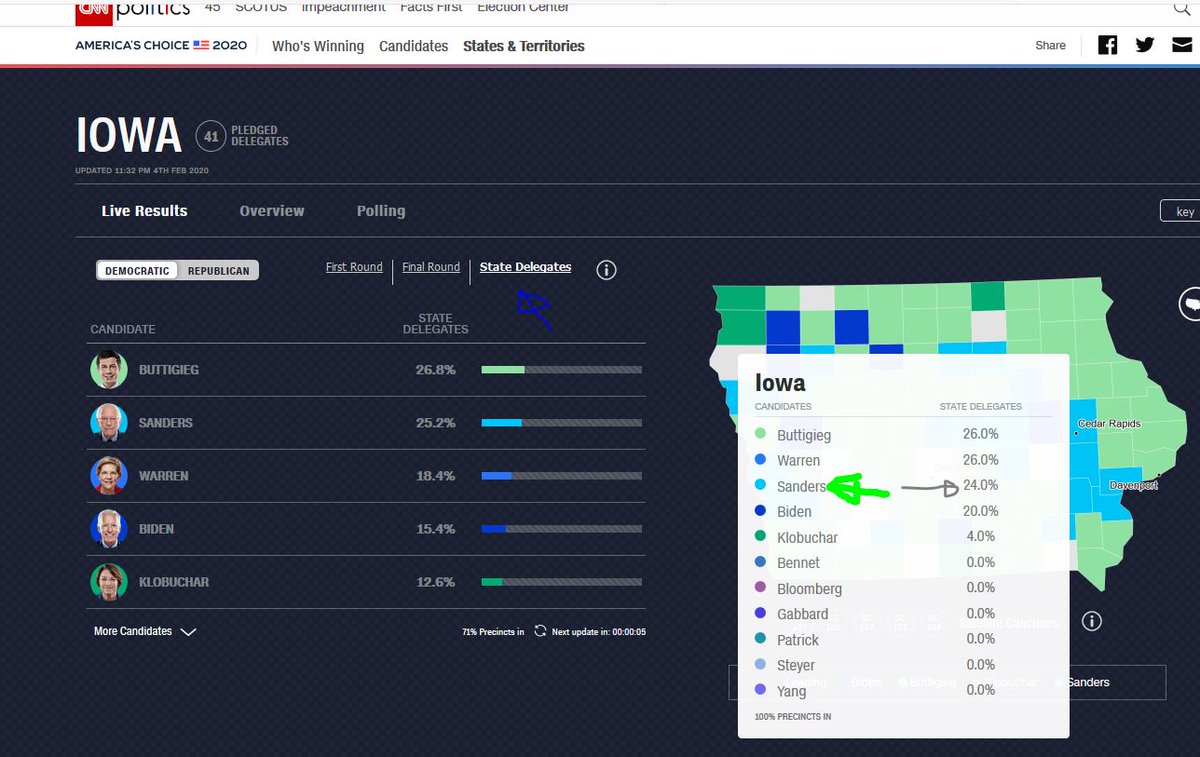The height and width of the screenshot is (757, 1200).
Task: Click Buttigieg color dot in tooltip
Action: (761, 434)
